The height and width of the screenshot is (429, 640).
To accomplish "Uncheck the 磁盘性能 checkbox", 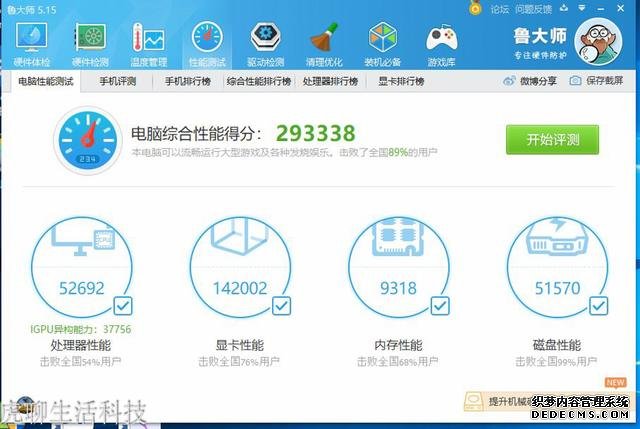I will click(x=598, y=306).
